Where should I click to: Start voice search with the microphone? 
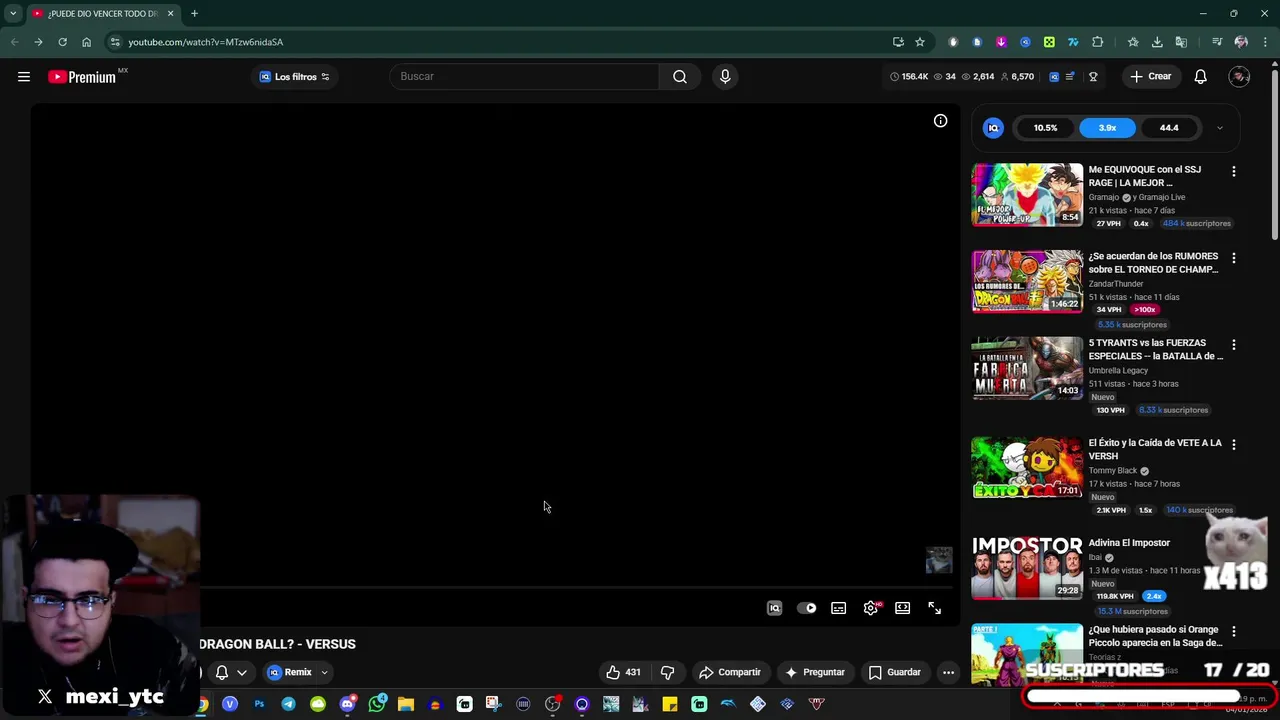725,77
